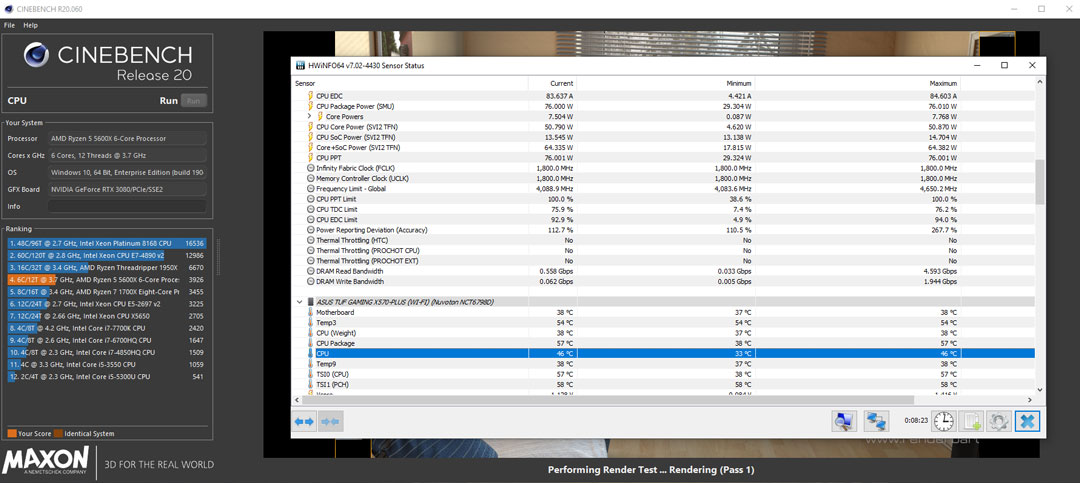Screen dimensions: 1080x483
Task: Reset the elapsed-time clock icon
Action: 946,420
